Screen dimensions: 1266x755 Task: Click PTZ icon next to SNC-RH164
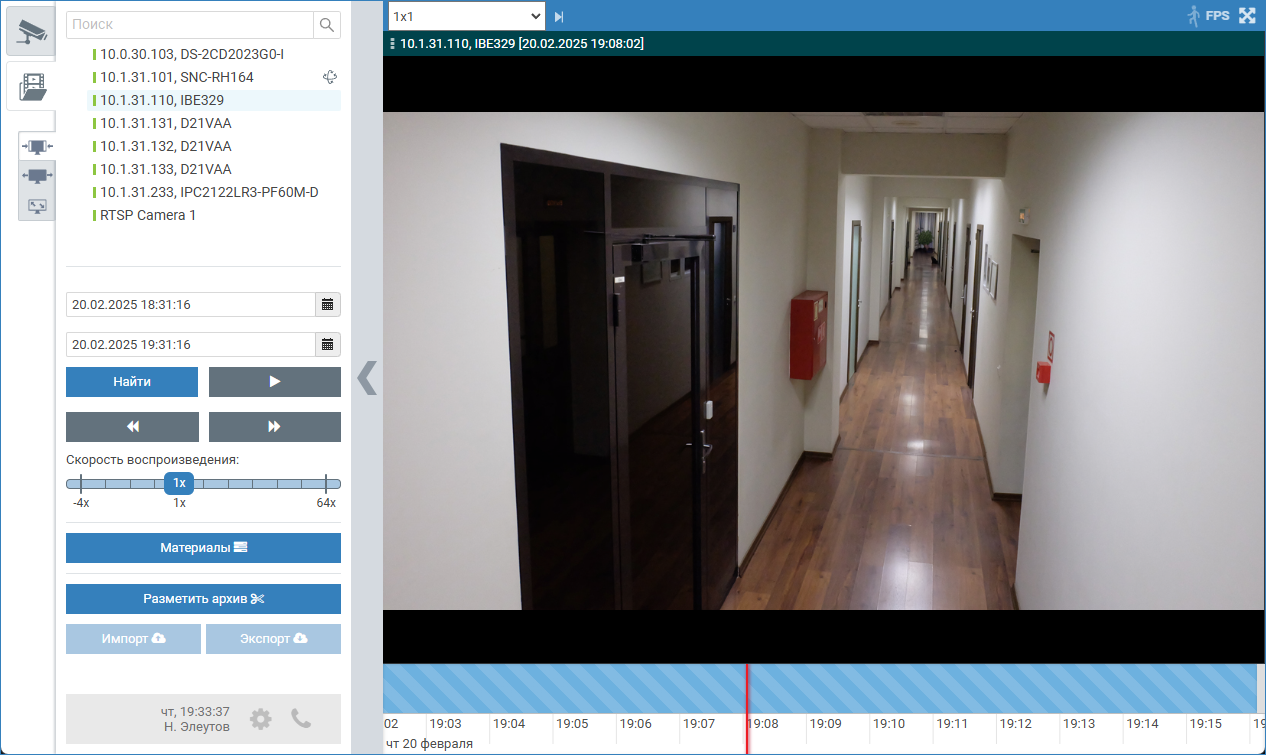(330, 77)
